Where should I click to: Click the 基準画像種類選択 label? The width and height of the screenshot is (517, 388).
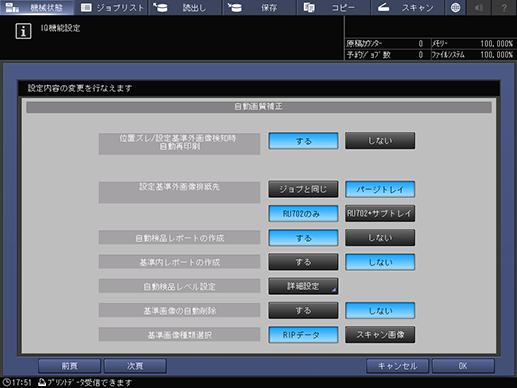(x=179, y=335)
